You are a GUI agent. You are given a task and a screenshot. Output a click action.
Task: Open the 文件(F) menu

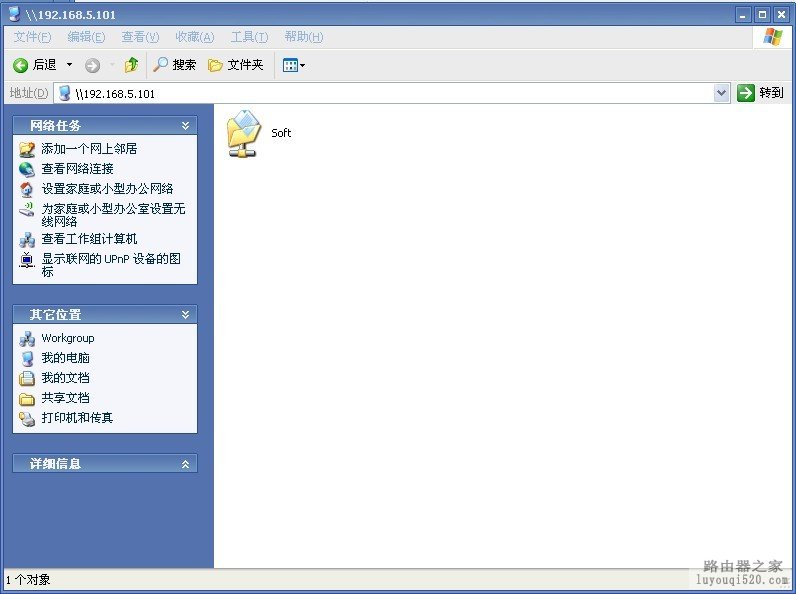click(32, 37)
